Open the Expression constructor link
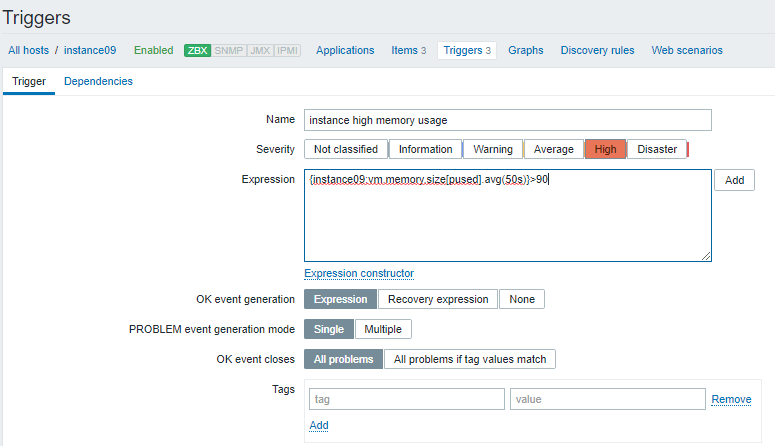This screenshot has width=775, height=446. tap(359, 273)
